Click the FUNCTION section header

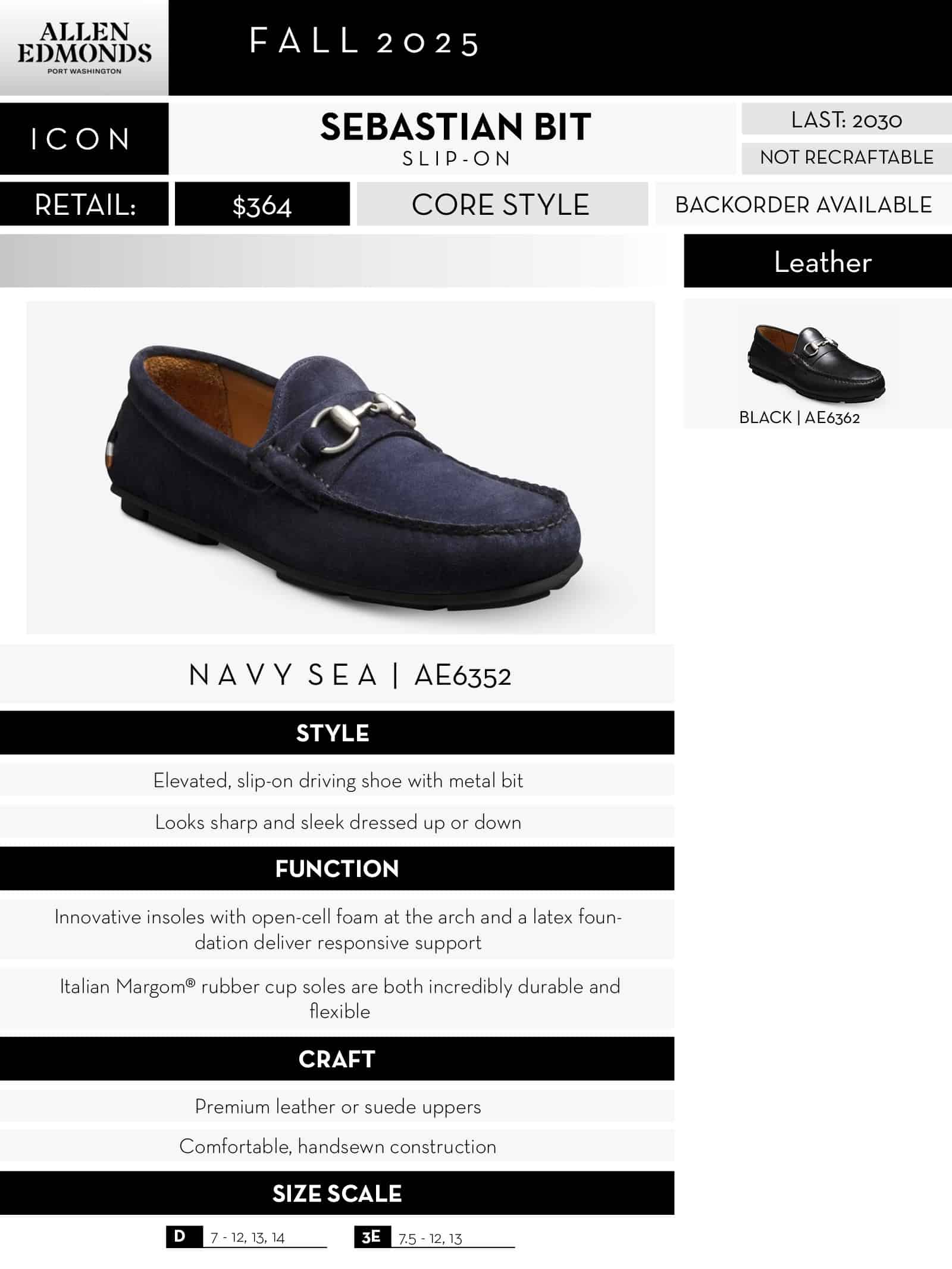tap(337, 869)
